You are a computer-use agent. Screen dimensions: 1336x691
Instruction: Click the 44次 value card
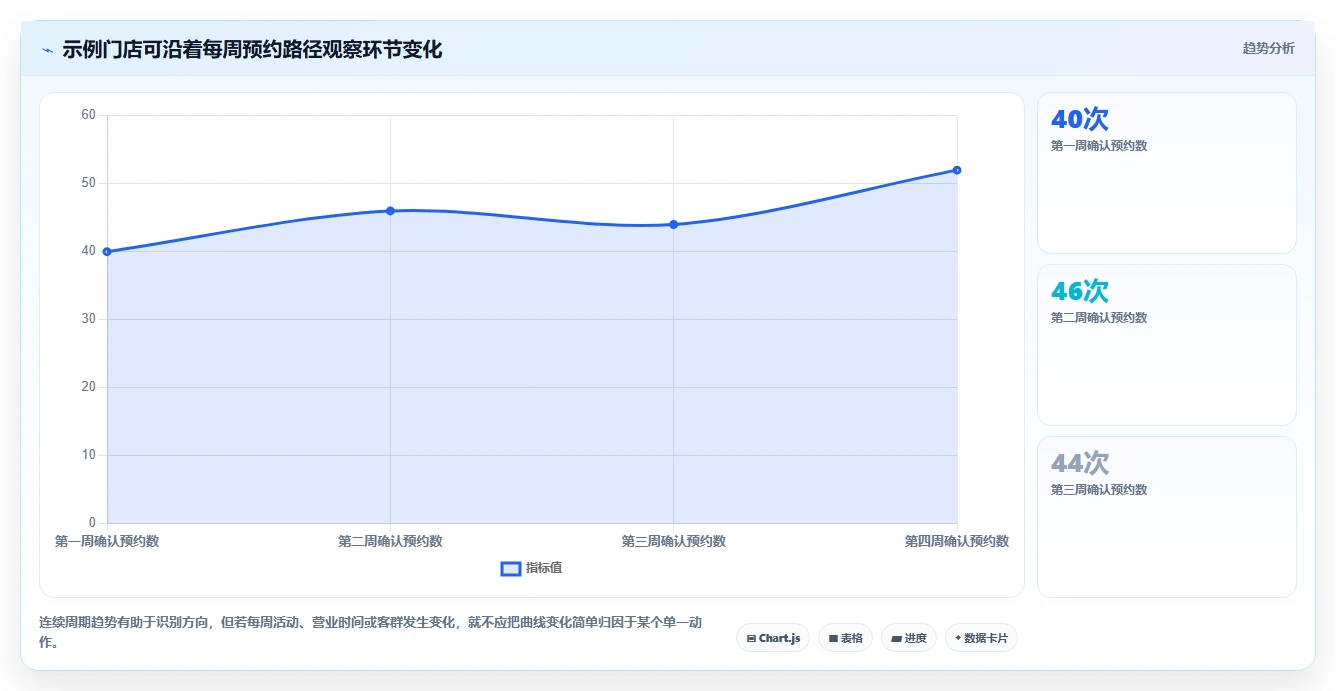tap(1167, 517)
